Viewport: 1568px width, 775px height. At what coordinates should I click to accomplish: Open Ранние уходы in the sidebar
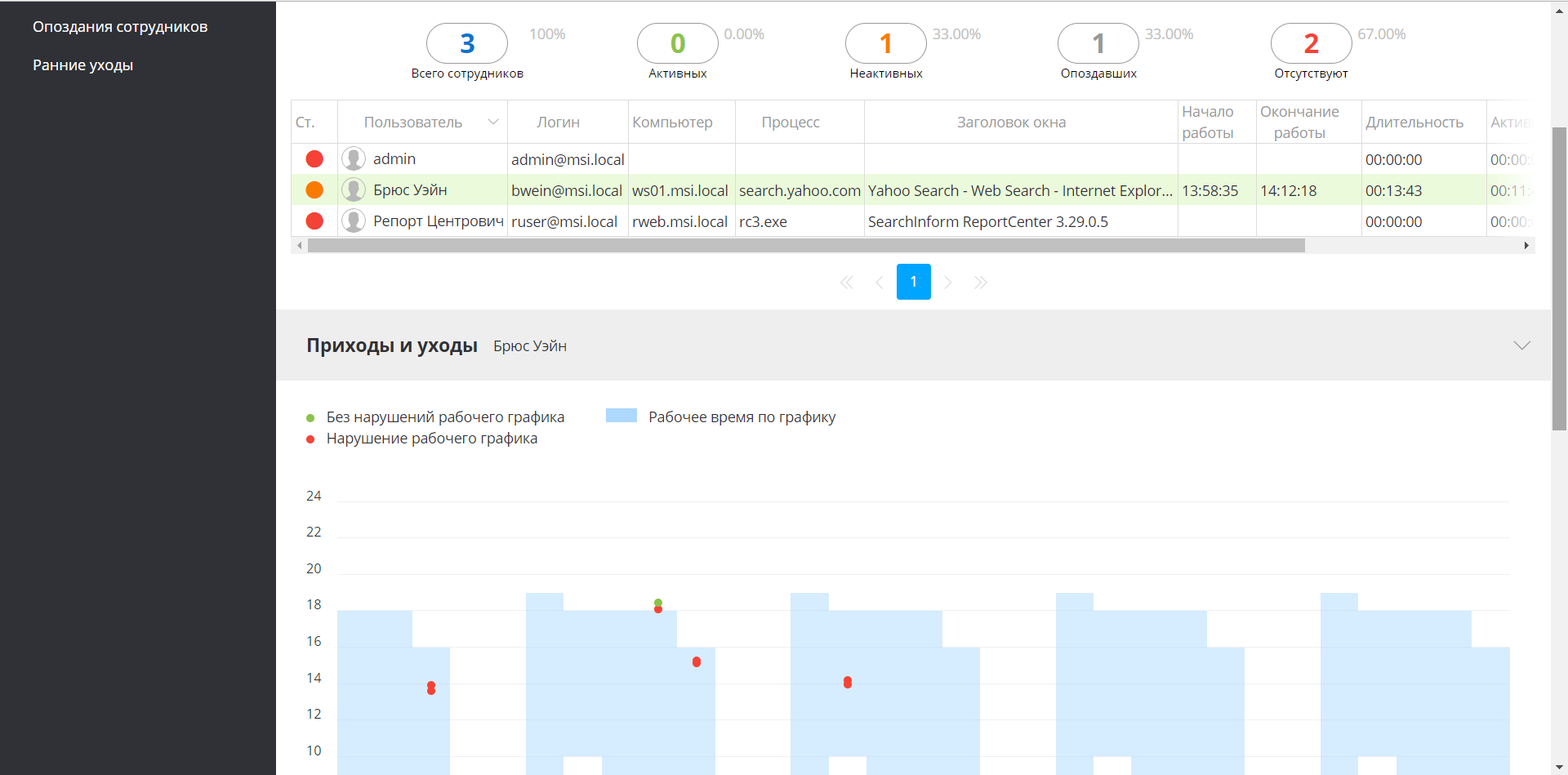point(82,65)
